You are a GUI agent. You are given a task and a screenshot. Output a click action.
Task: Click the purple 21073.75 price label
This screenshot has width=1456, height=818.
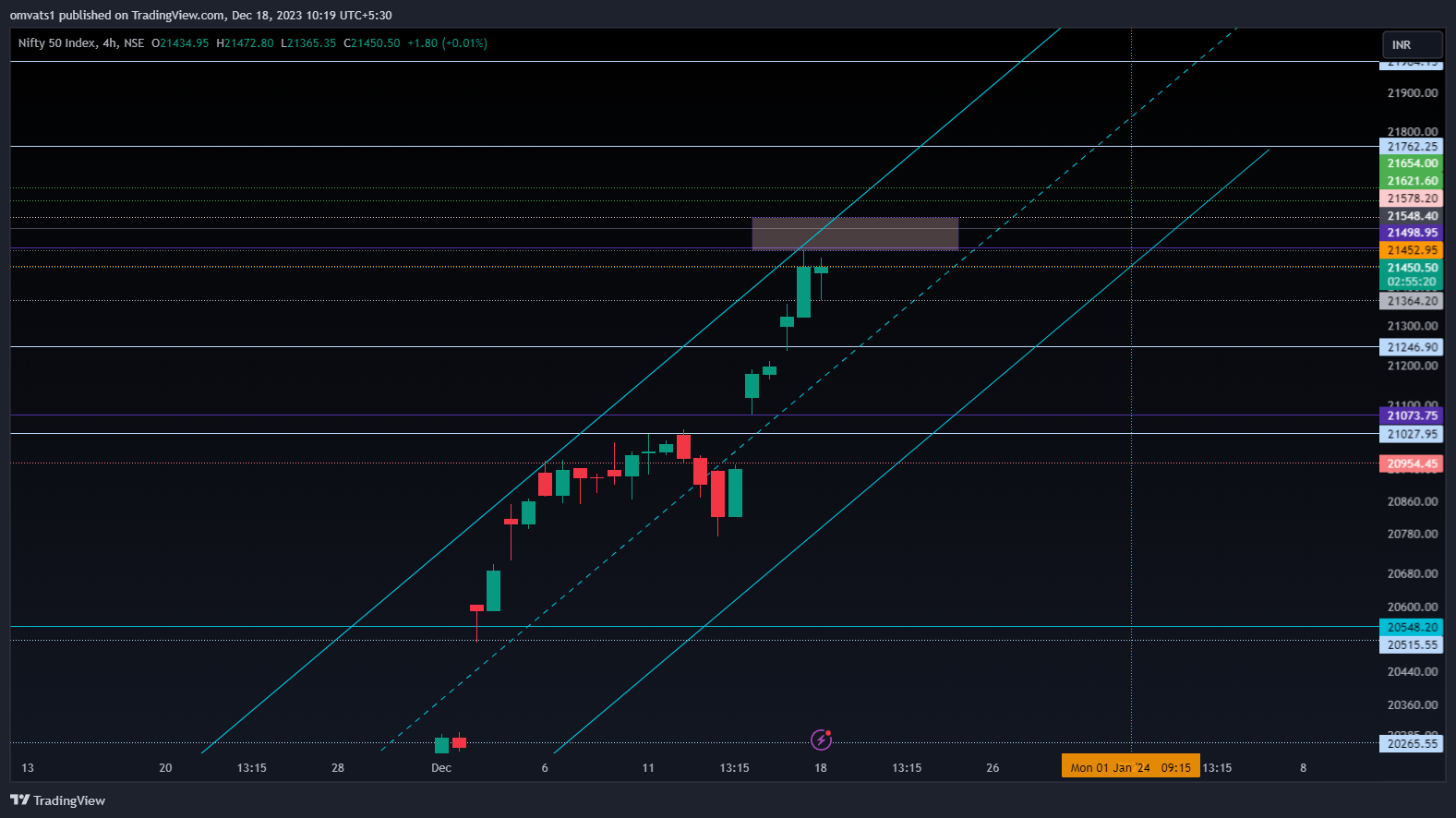[1412, 415]
